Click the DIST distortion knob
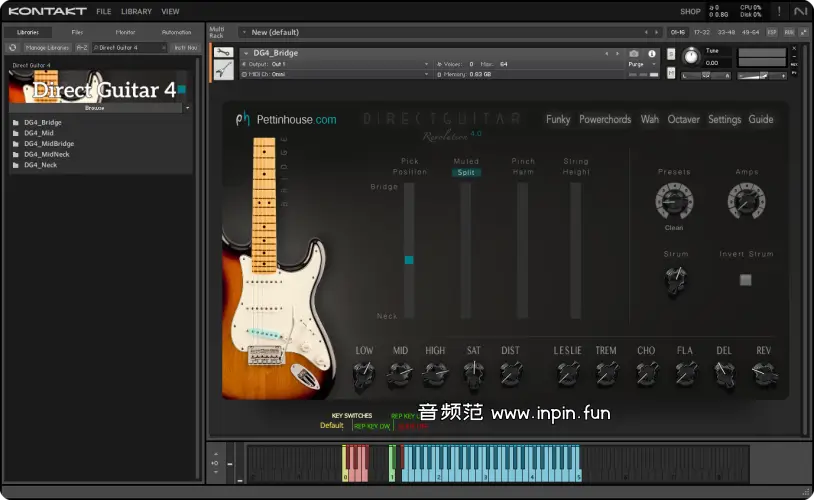Viewport: 814px width, 500px height. click(x=510, y=374)
